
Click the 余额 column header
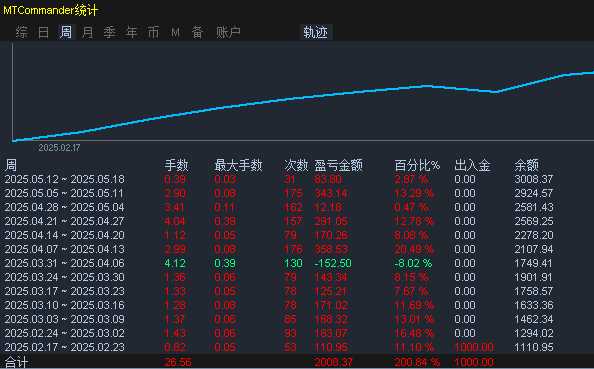tap(527, 165)
